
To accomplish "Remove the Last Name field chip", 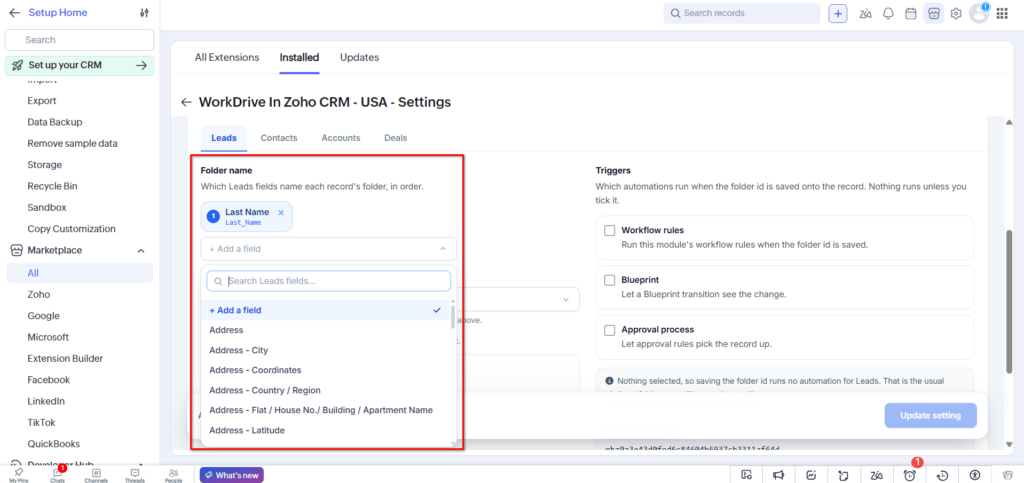I will pyautogui.click(x=281, y=213).
